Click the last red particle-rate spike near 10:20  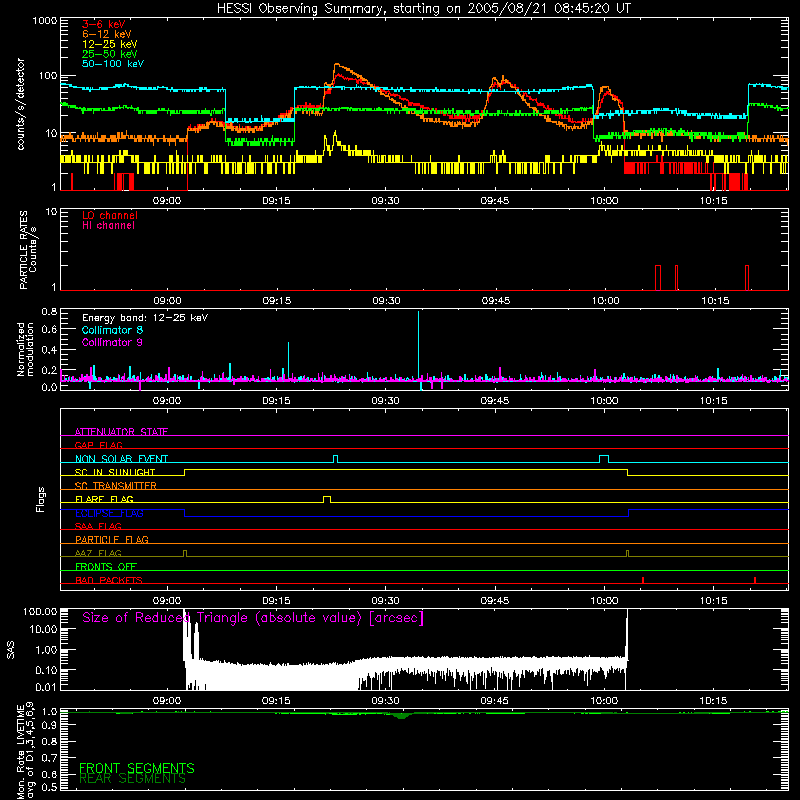(746, 278)
